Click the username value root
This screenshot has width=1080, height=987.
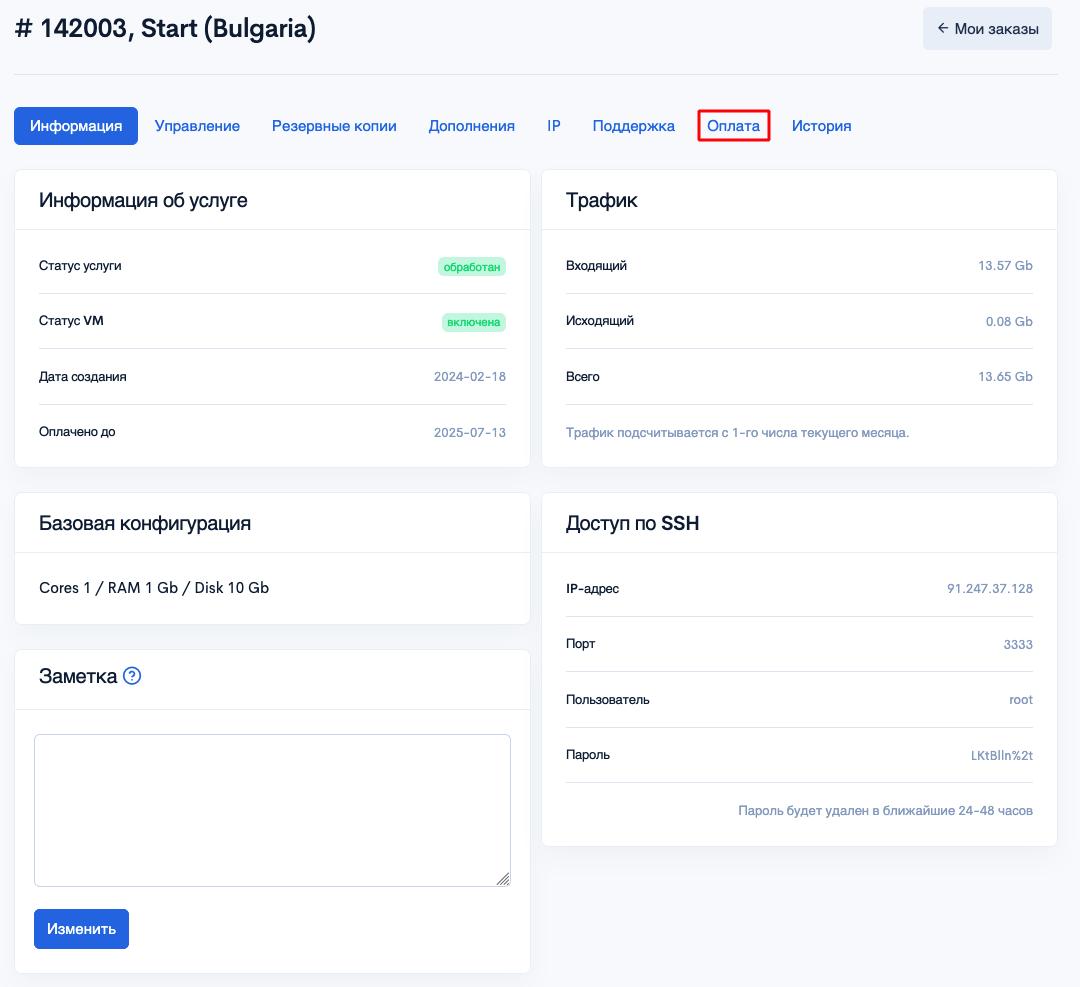(1021, 699)
